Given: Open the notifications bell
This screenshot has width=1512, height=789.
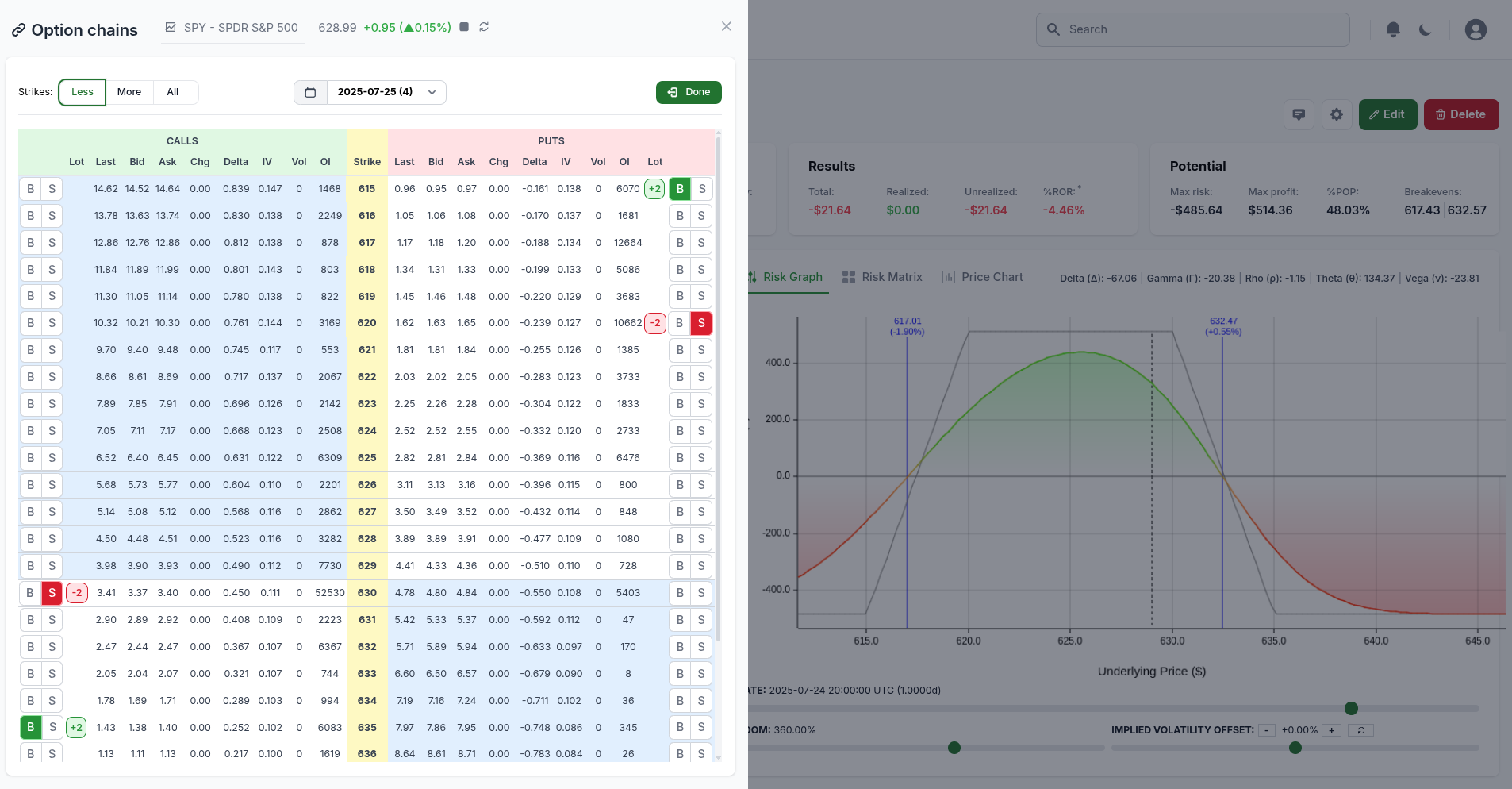Looking at the screenshot, I should [x=1392, y=29].
